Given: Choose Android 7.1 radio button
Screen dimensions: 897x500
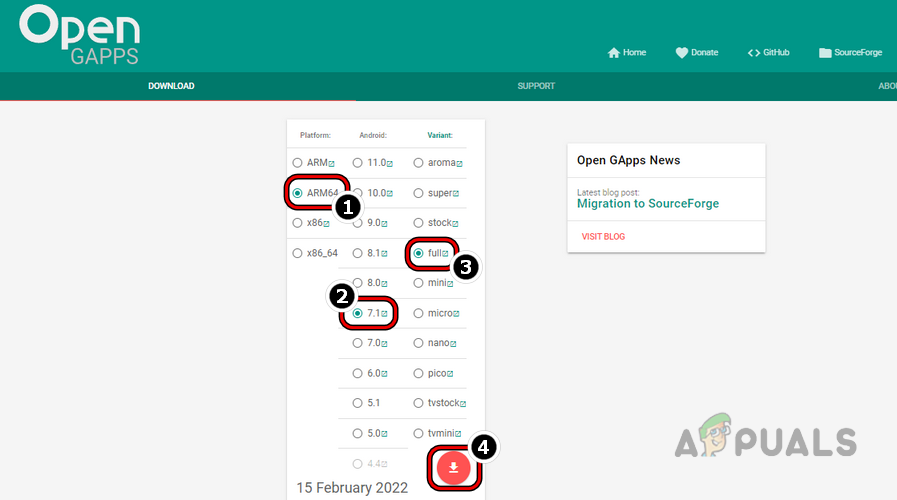Looking at the screenshot, I should point(358,314).
